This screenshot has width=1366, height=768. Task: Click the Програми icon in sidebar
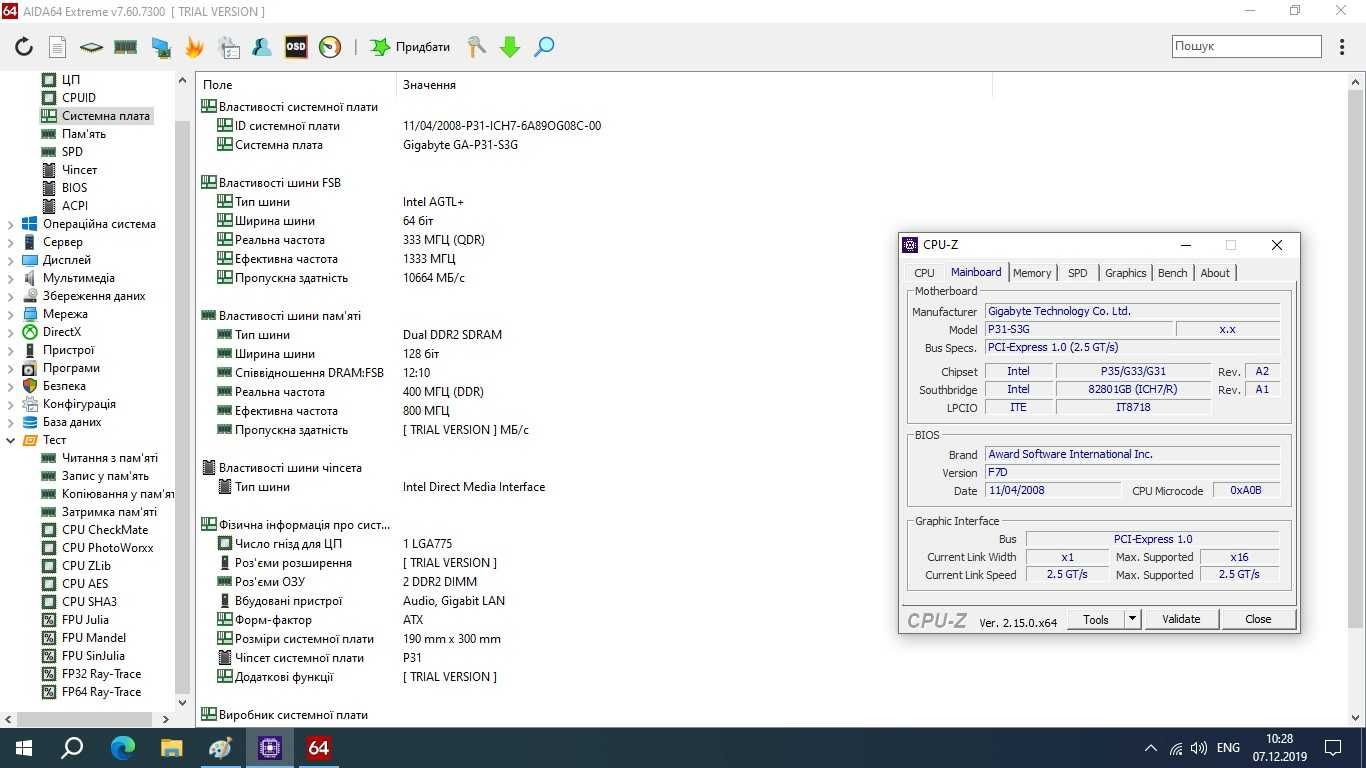30,368
